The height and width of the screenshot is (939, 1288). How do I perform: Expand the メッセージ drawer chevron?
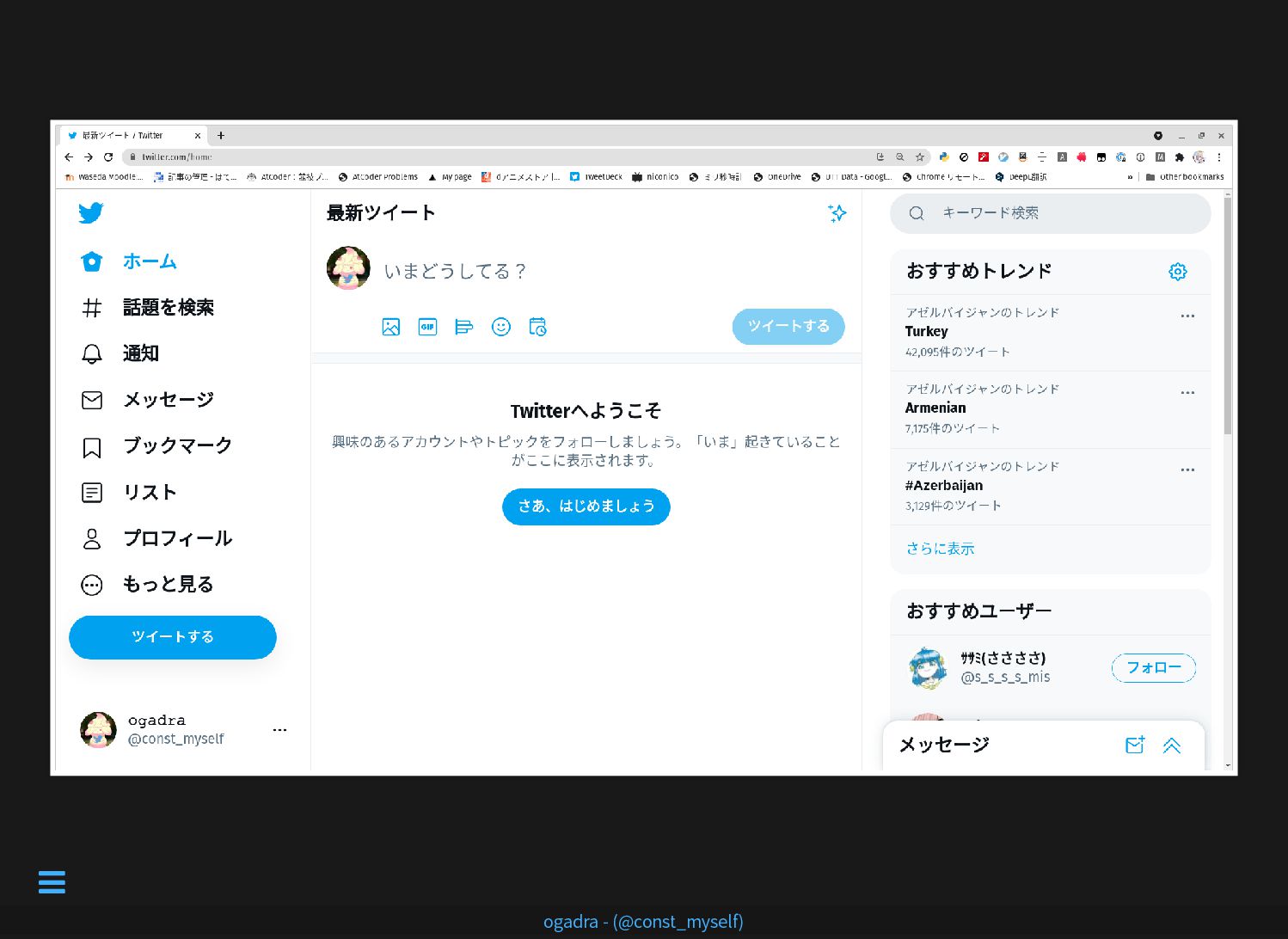(x=1172, y=746)
